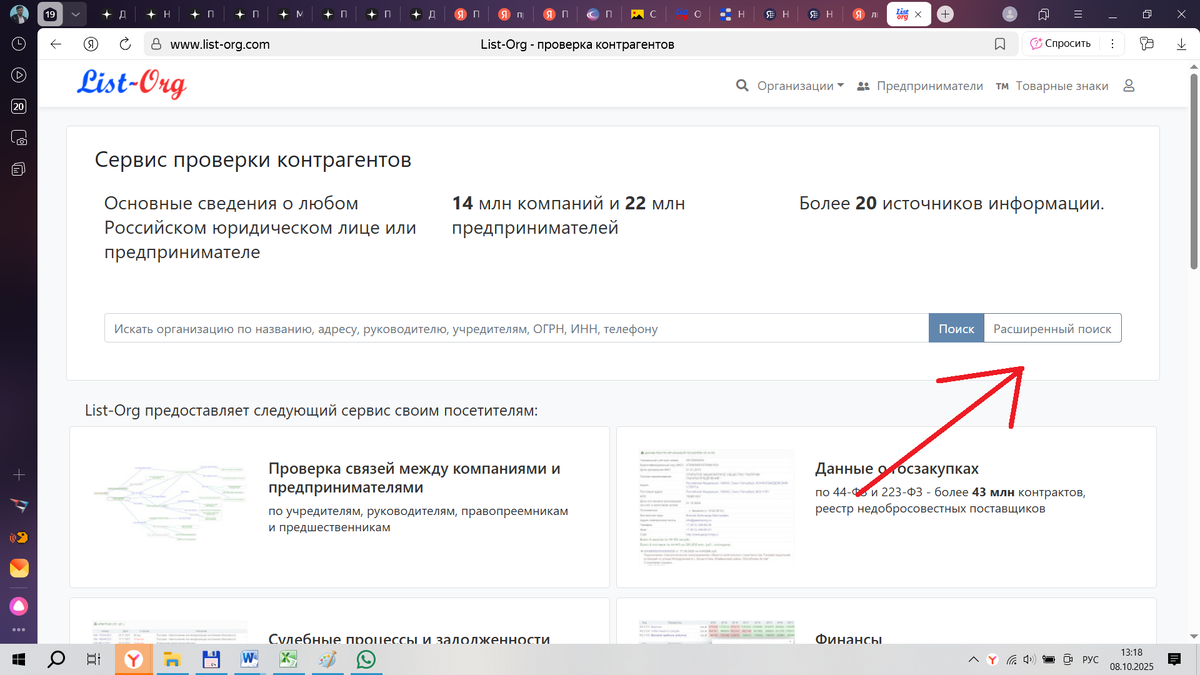1200x675 pixels.
Task: Click the page vertical scrollbar thumb
Action: tap(1193, 170)
